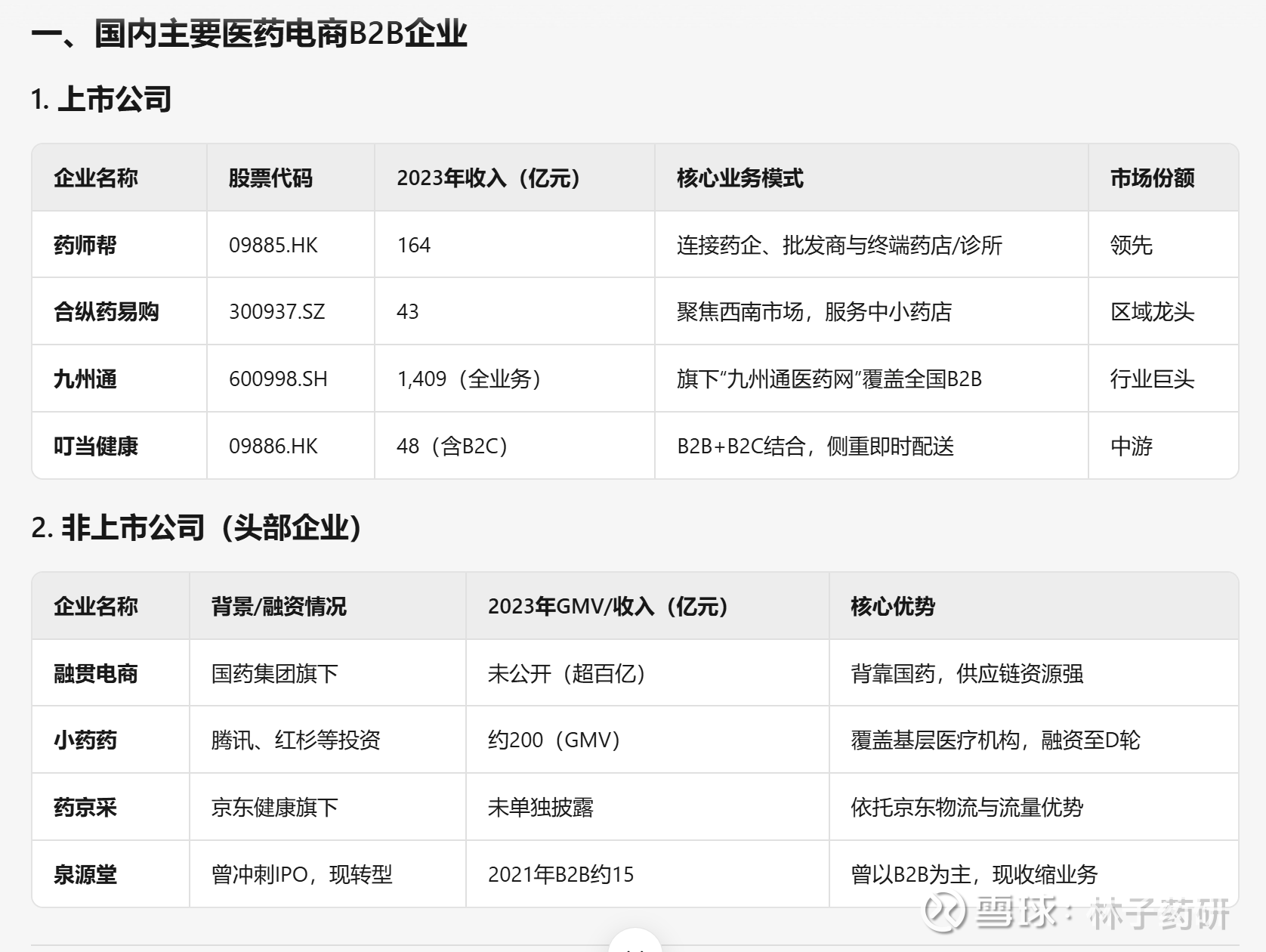This screenshot has width=1266, height=952.
Task: Click the value 未单独披露
Action: coord(541,807)
